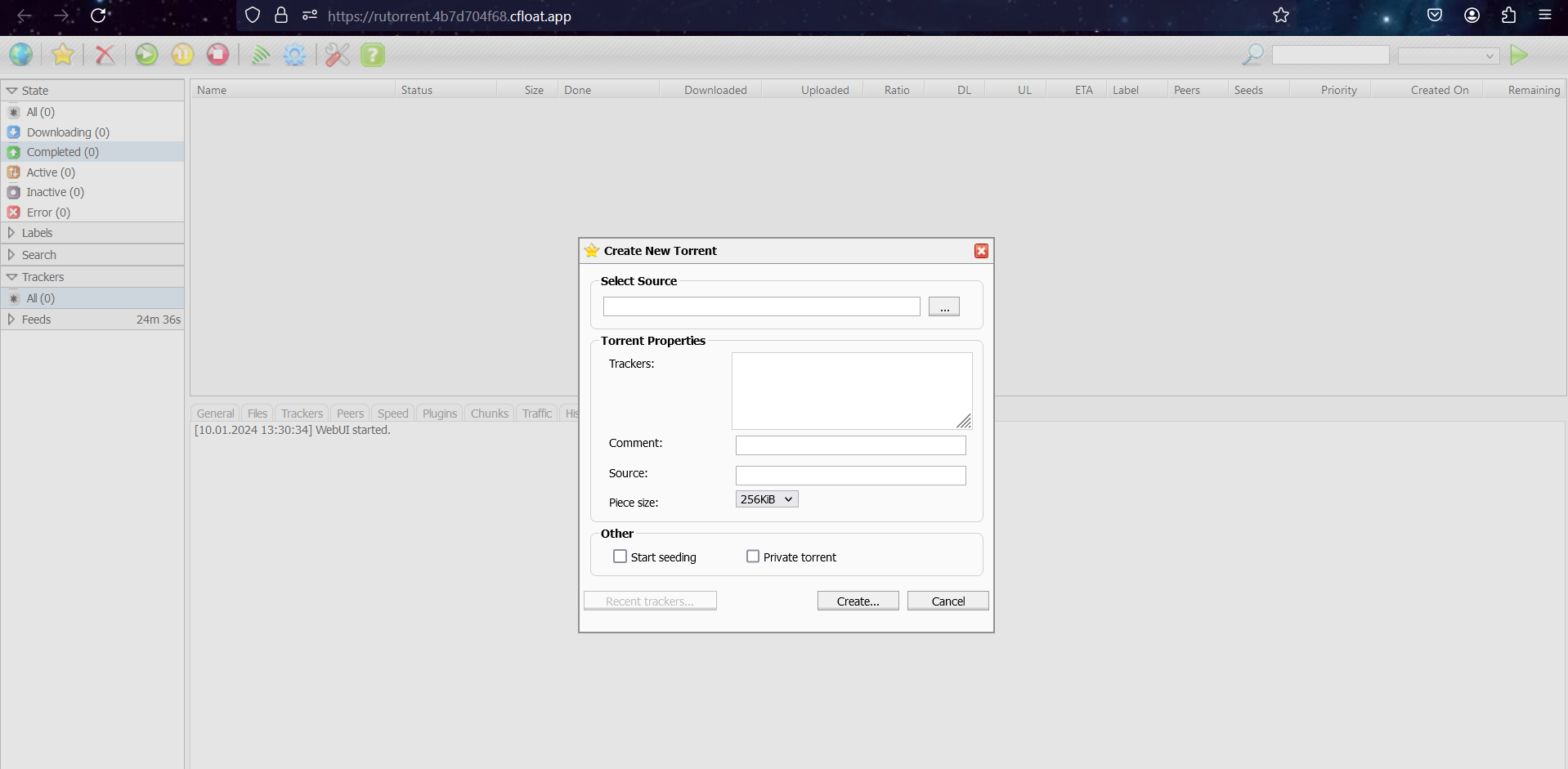Click the Source input field

(x=851, y=476)
